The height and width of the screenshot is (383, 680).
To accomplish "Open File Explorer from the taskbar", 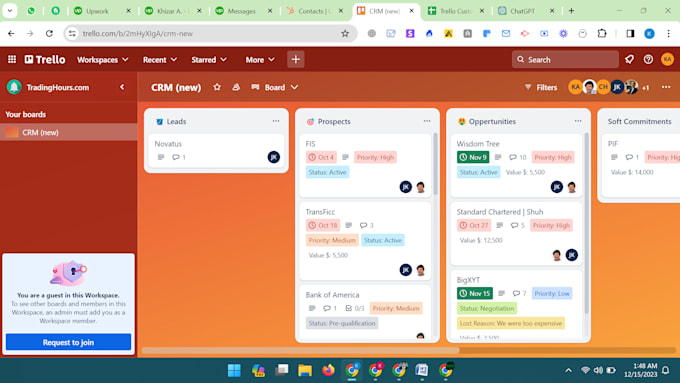I will (x=305, y=370).
